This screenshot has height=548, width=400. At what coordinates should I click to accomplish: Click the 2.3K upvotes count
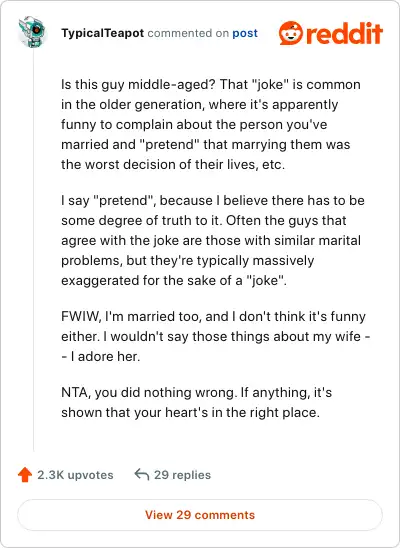75,475
